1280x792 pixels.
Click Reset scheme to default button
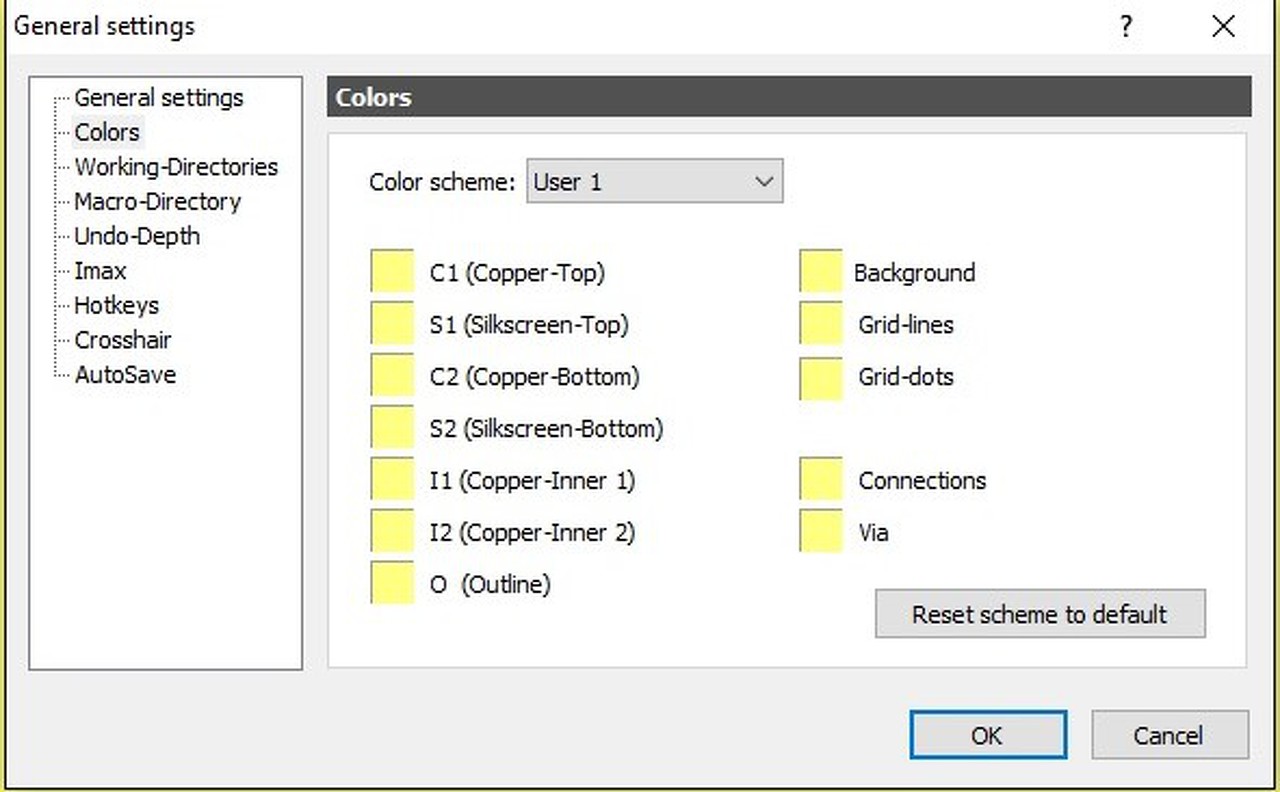click(x=1040, y=614)
